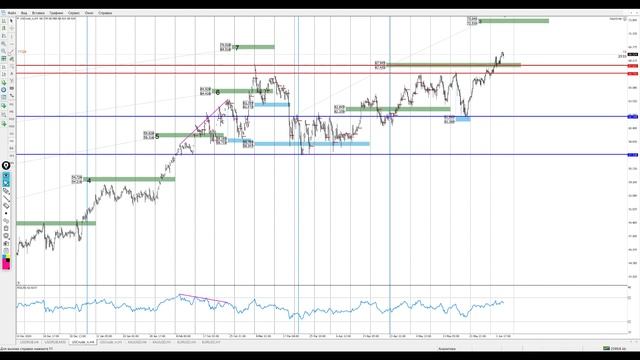640x360 pixels.
Task: Click the zoom out magnifier icon
Action: pyautogui.click(x=4, y=51)
